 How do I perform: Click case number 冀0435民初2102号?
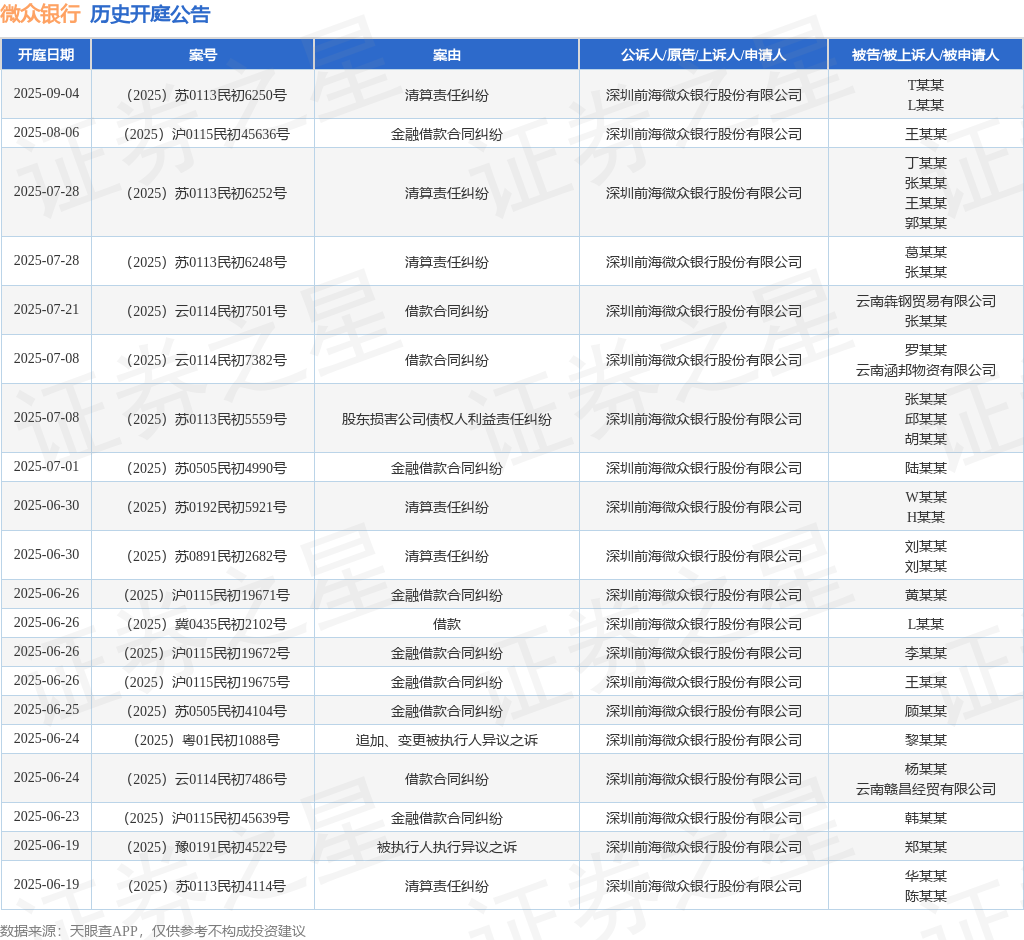point(206,624)
